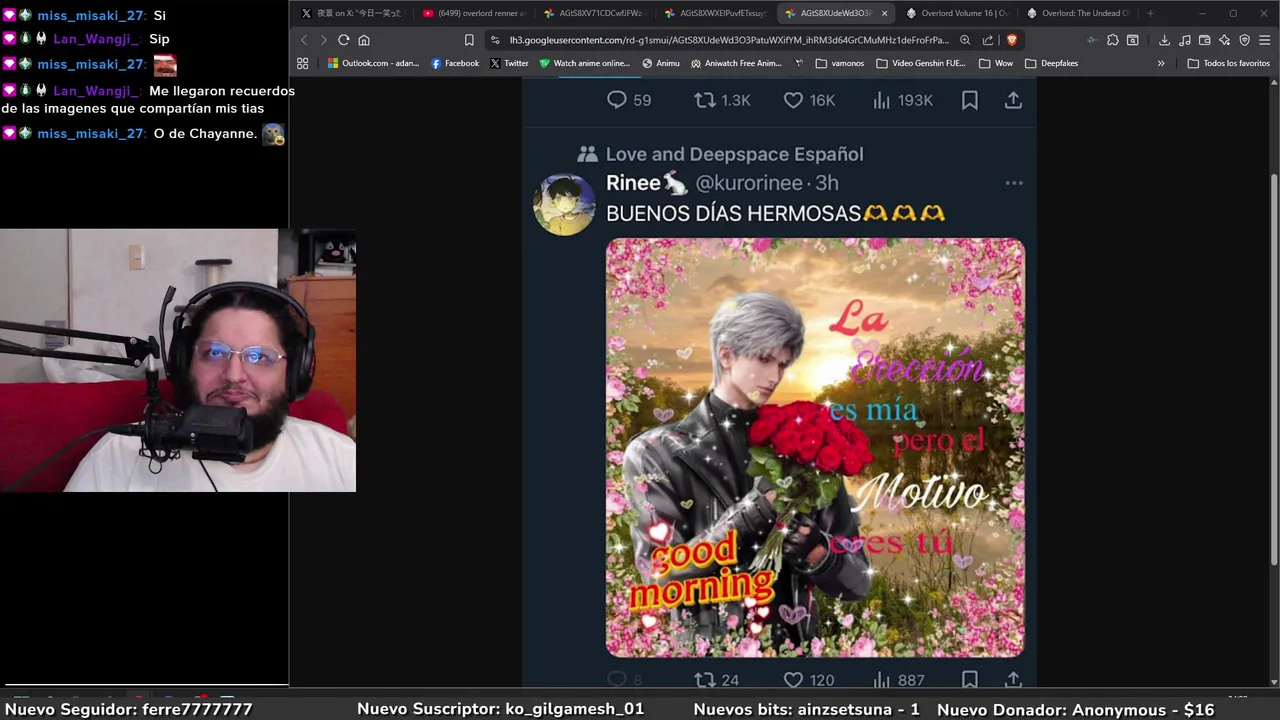
Task: Open Twitter bookmark
Action: point(509,63)
